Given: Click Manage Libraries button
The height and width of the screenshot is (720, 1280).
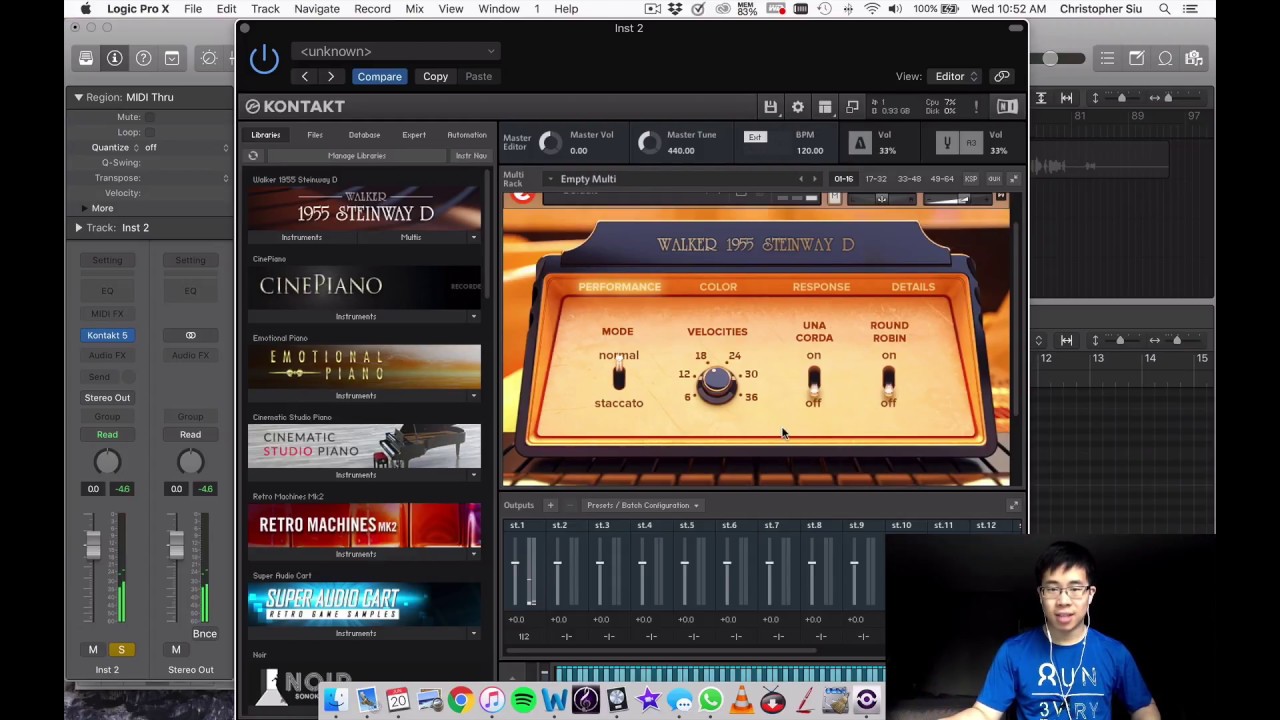Looking at the screenshot, I should tap(357, 156).
